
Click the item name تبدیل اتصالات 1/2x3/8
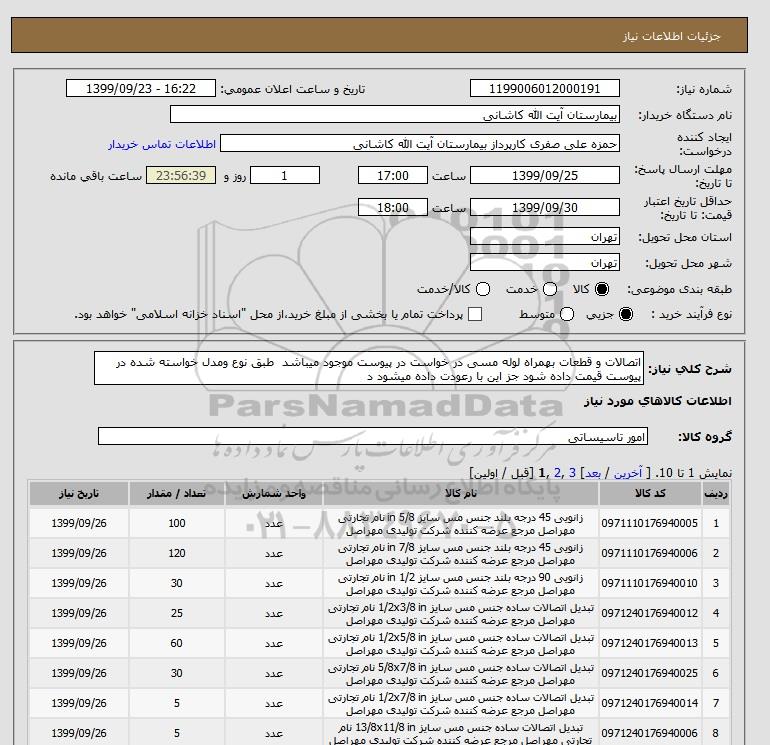461,614
